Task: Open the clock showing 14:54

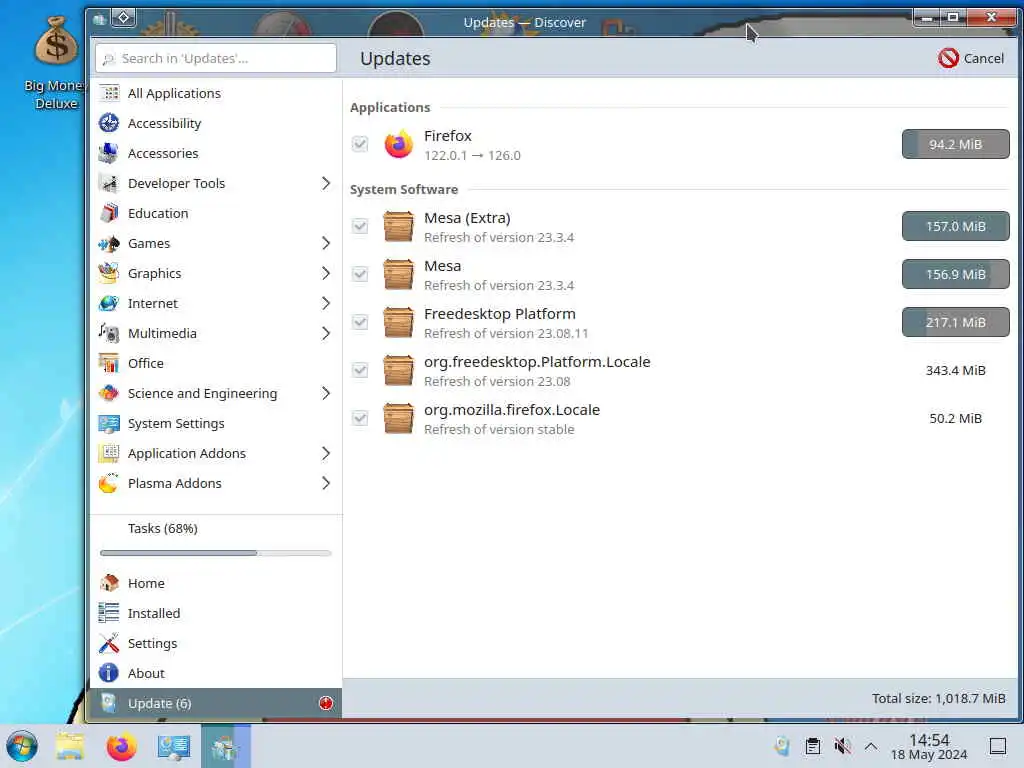Action: 929,746
